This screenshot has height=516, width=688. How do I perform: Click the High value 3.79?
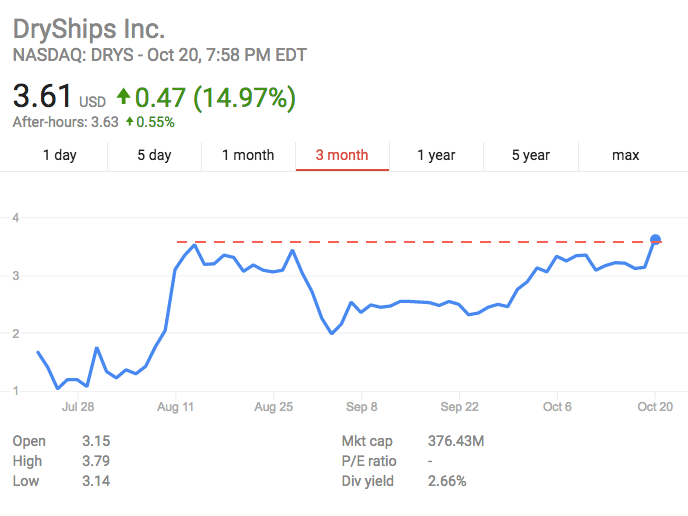point(96,461)
